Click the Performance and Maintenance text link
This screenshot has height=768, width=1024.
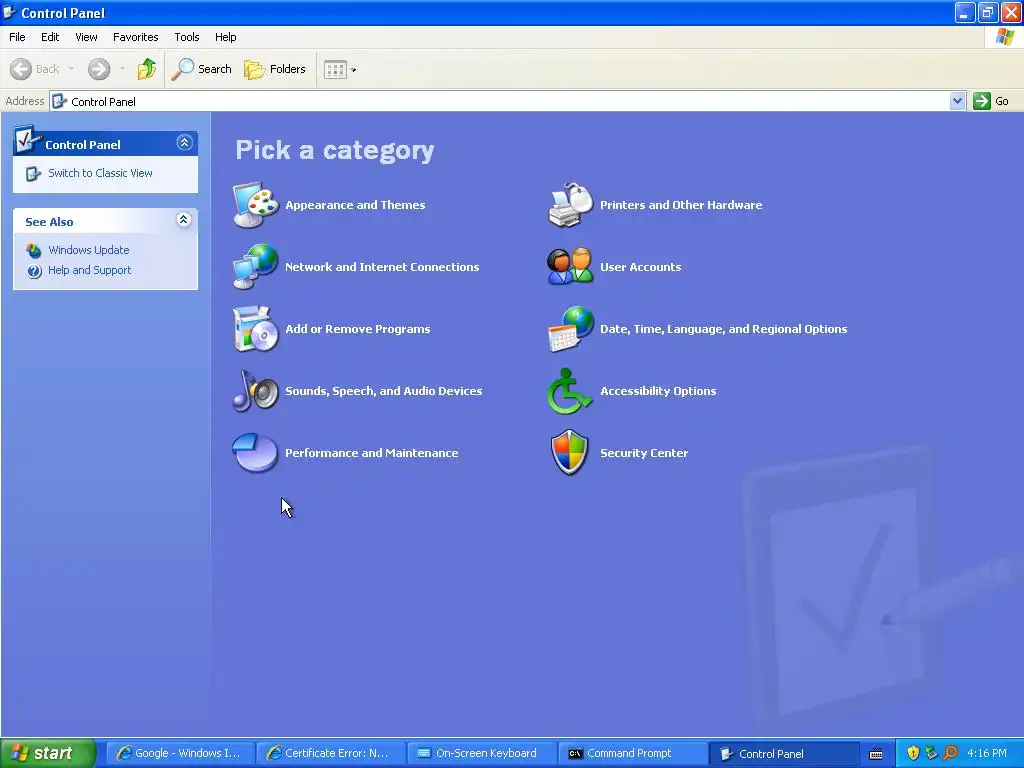372,453
